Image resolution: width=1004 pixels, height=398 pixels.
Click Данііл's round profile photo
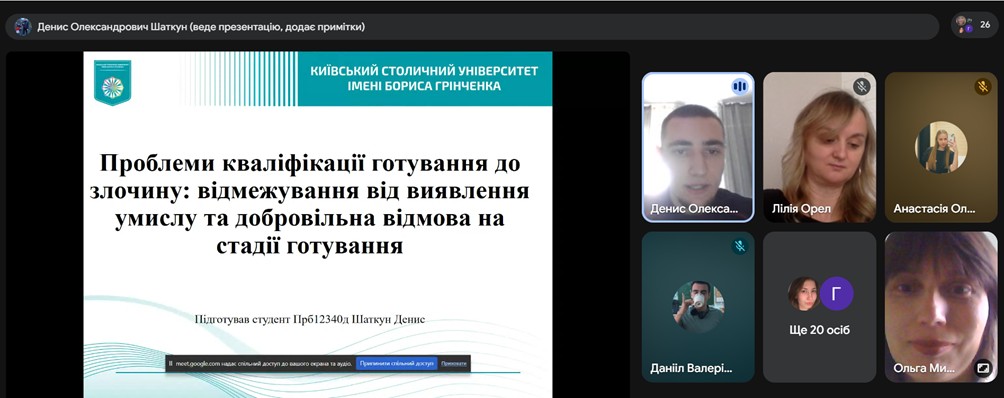pos(698,306)
